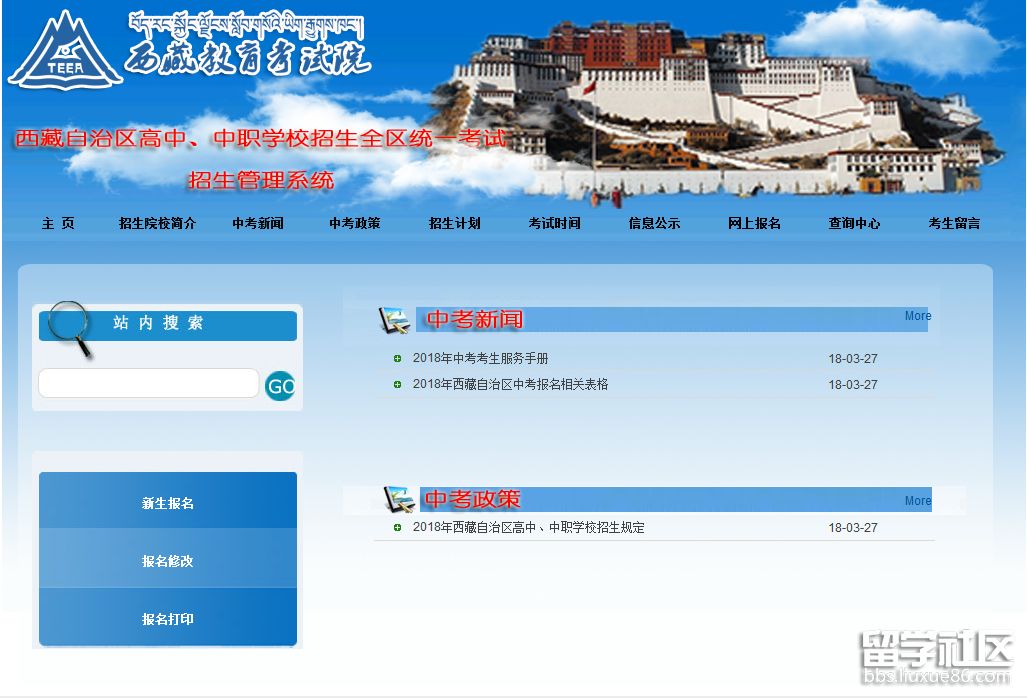Click the 报名修改 sidebar button
The height and width of the screenshot is (698, 1027).
tap(167, 561)
